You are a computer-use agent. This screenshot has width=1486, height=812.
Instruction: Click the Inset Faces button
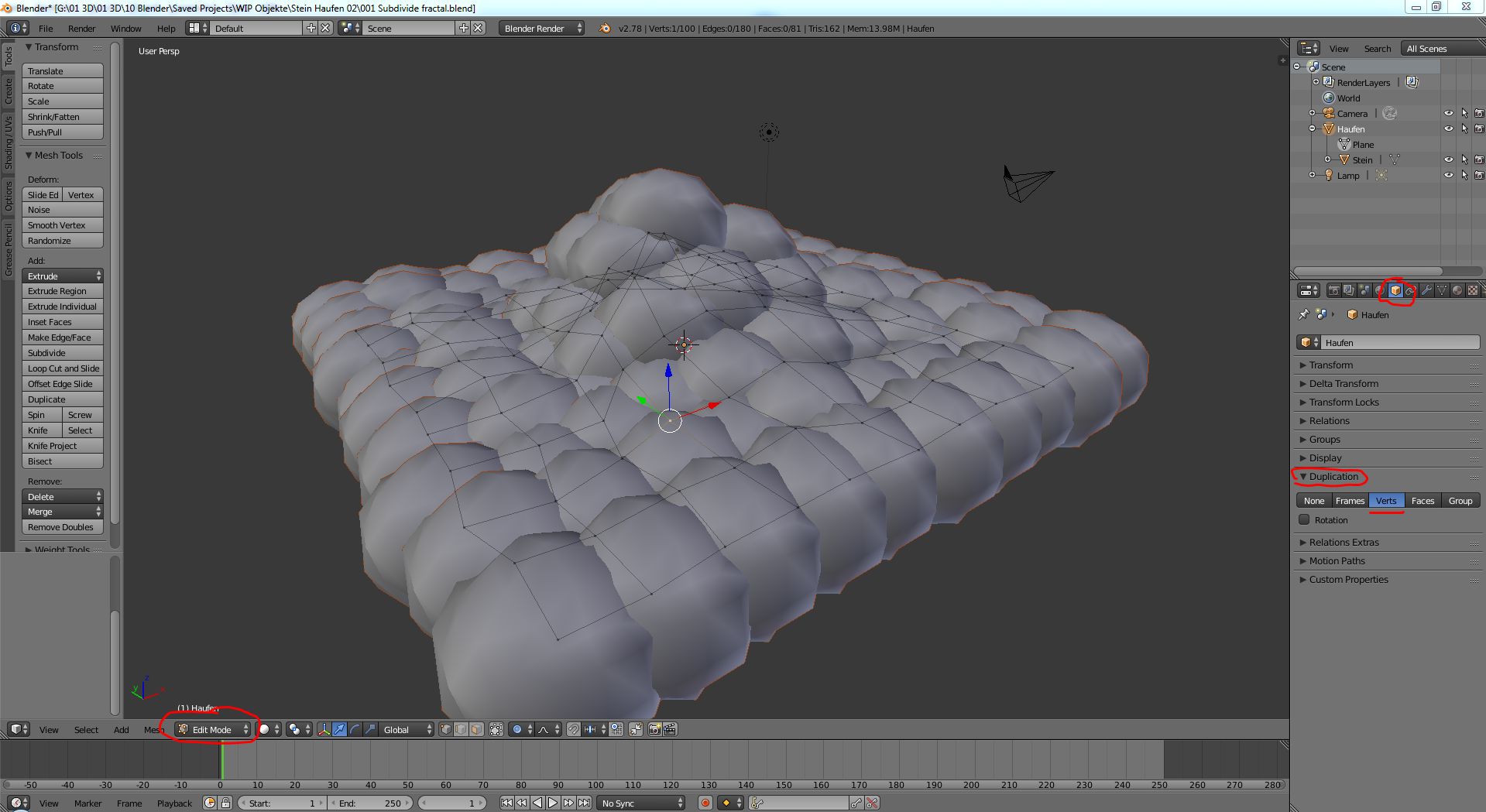(x=63, y=321)
